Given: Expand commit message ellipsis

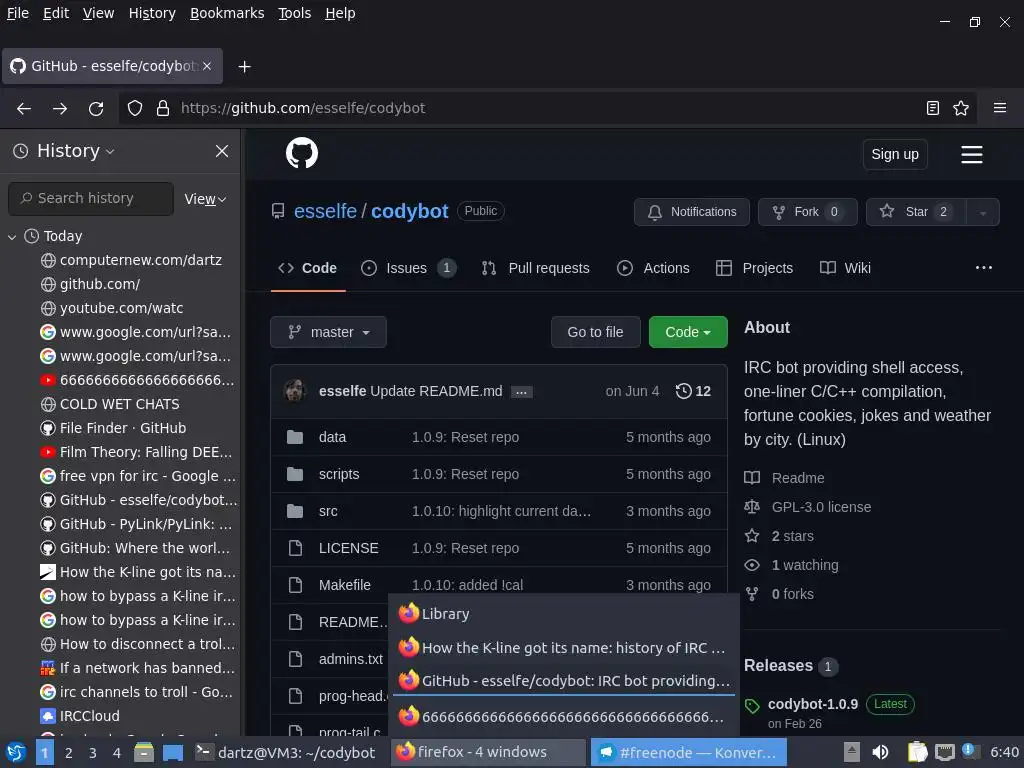Looking at the screenshot, I should 521,392.
